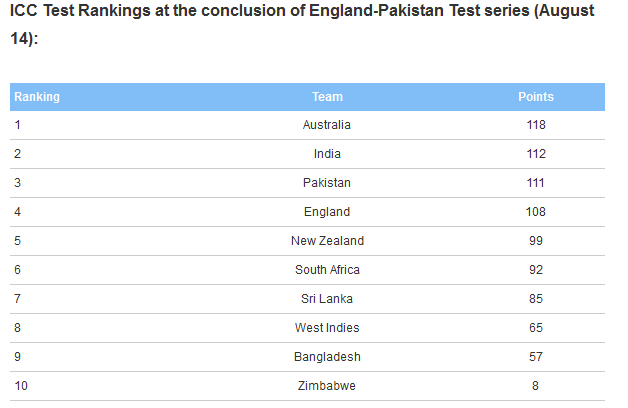Click Pakistan's 111 points value

pos(535,183)
